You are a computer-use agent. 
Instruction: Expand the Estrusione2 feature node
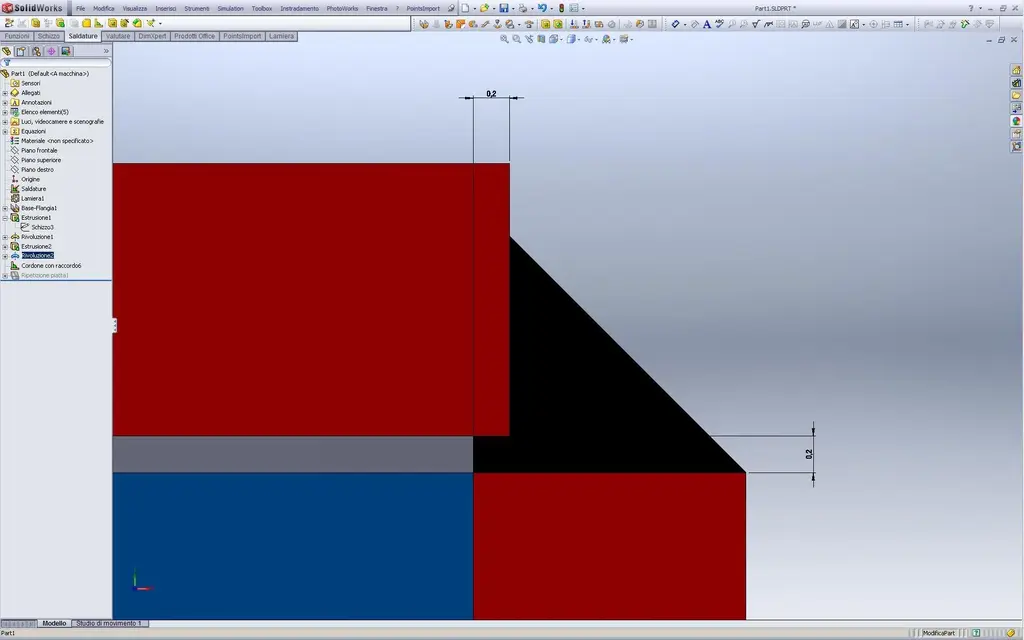click(x=5, y=247)
